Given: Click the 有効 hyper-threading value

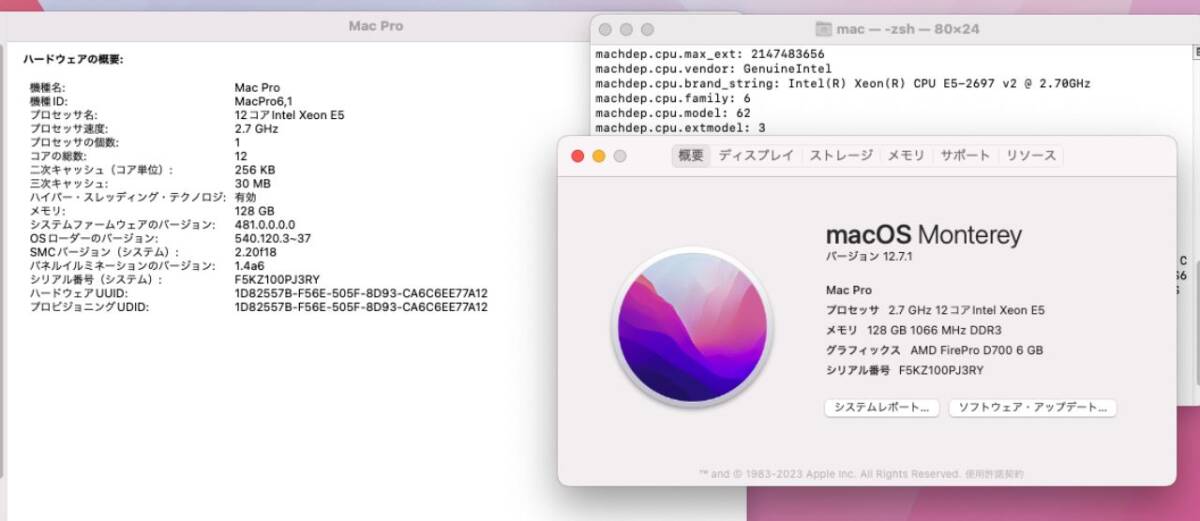Looking at the screenshot, I should point(245,198).
